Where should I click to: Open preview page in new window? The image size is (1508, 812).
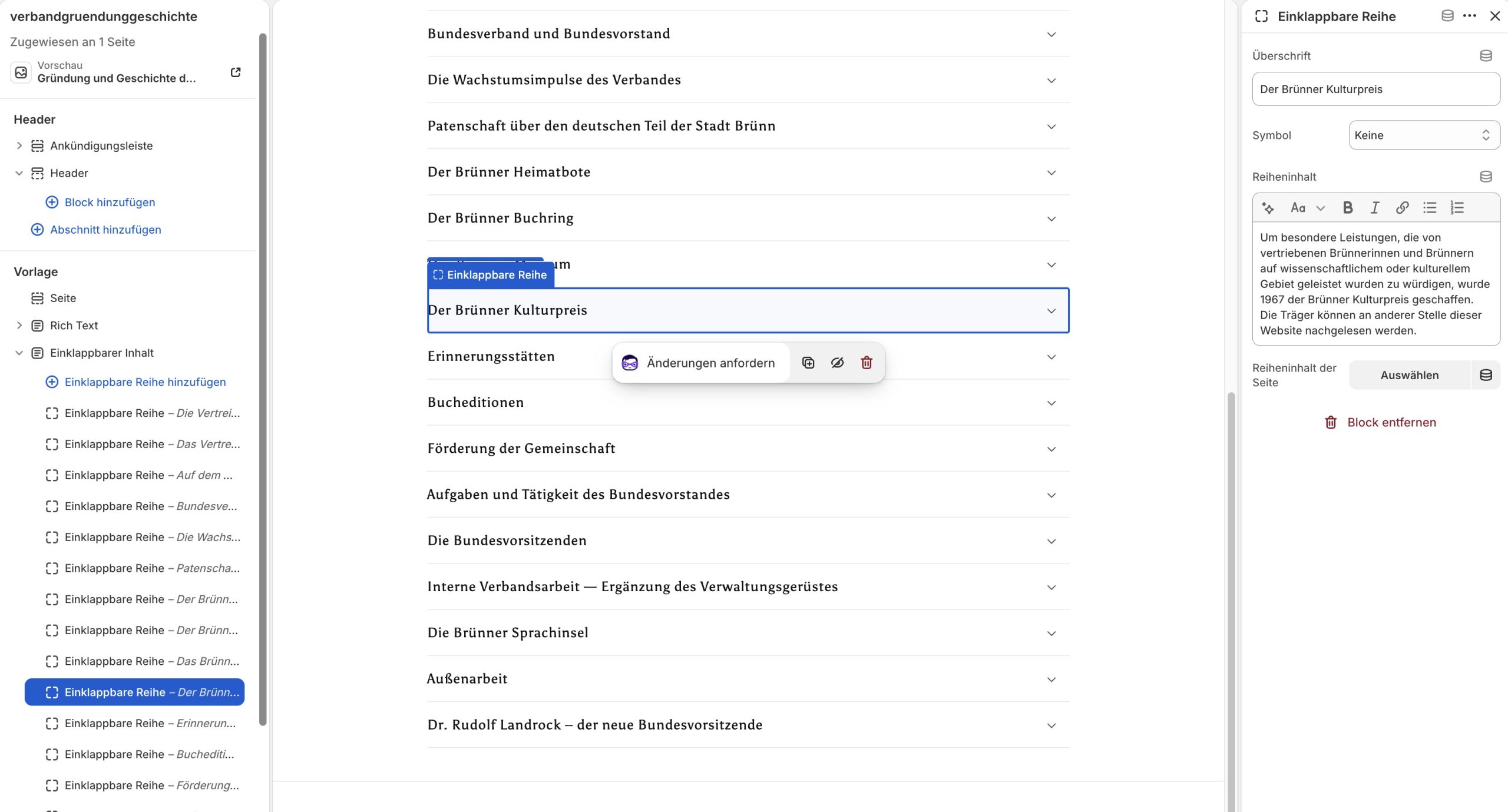coord(236,72)
